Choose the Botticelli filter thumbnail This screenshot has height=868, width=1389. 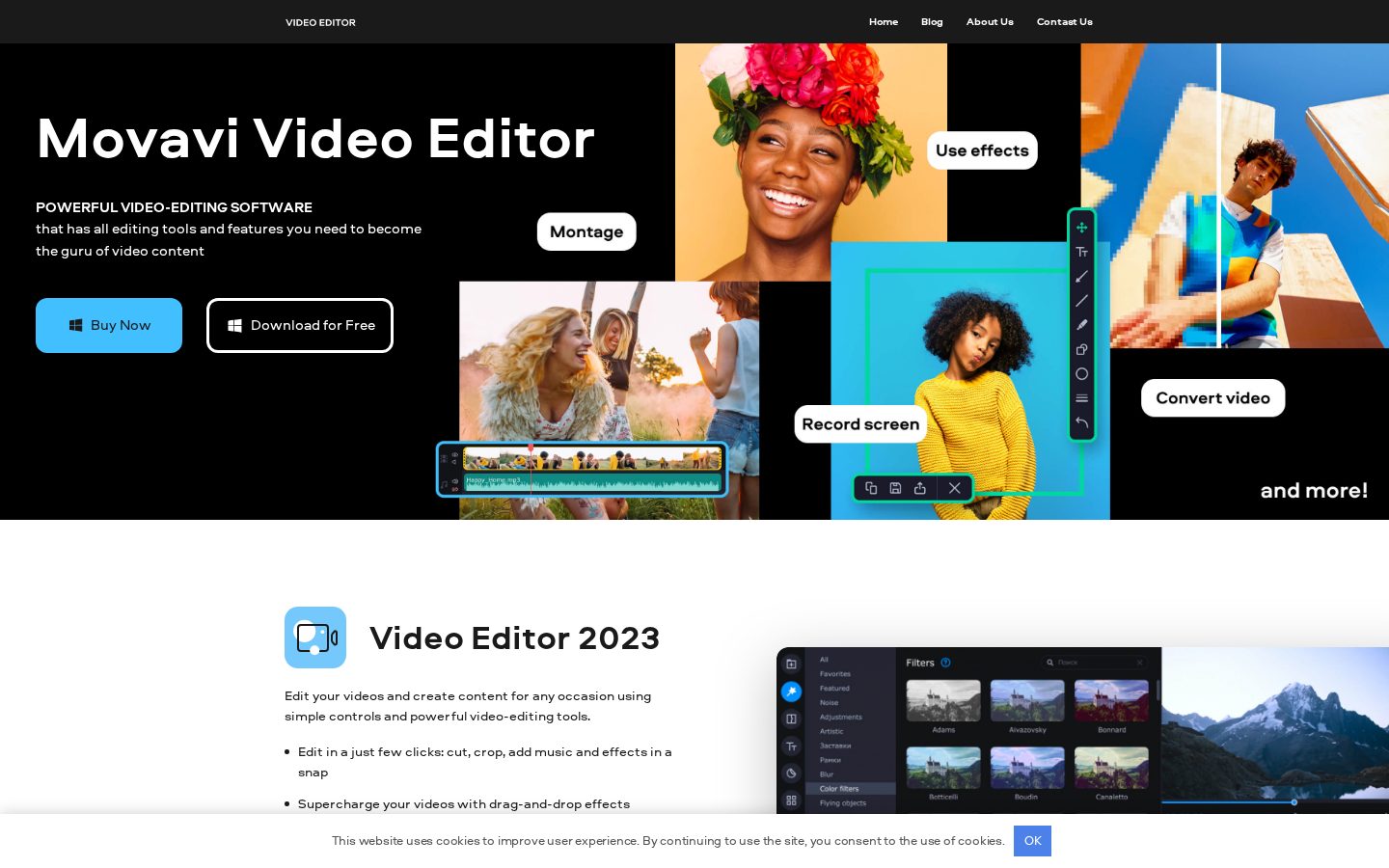pyautogui.click(x=943, y=768)
